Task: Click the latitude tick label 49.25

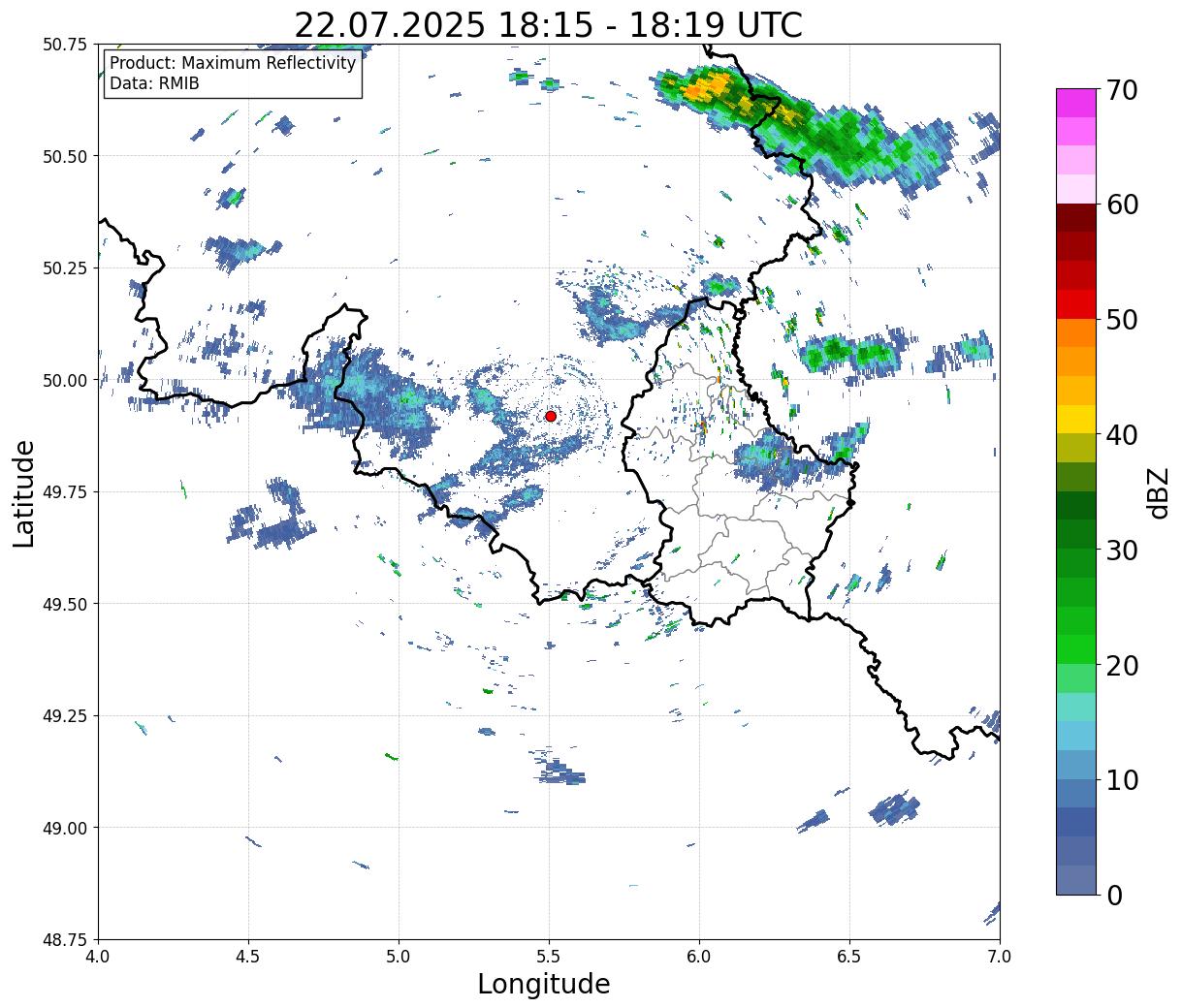Action: [65, 716]
